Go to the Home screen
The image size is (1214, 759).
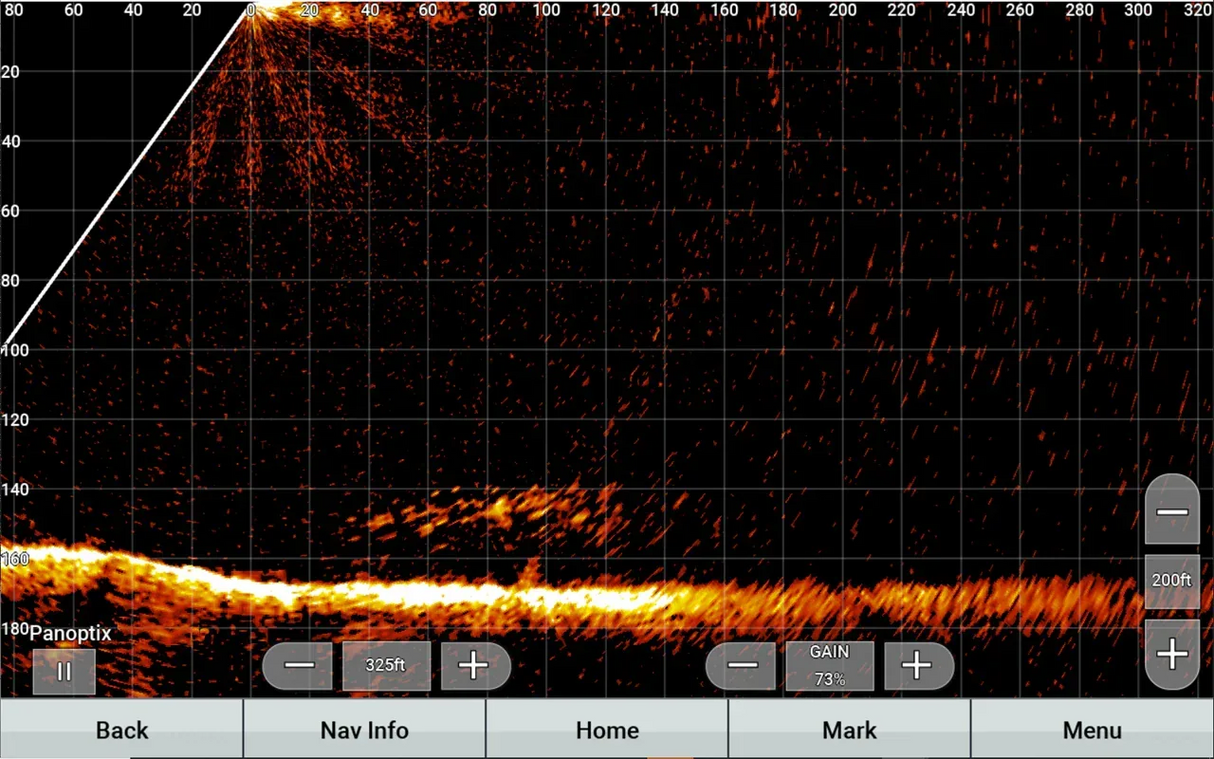pos(607,730)
